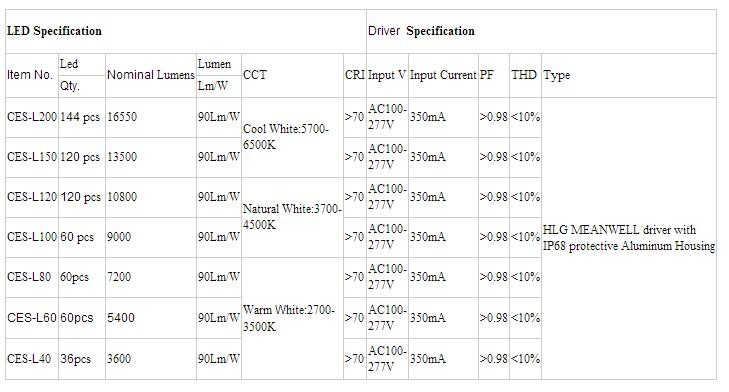
Task: Click the 144 pcs LED quantity cell
Action: pos(82,117)
